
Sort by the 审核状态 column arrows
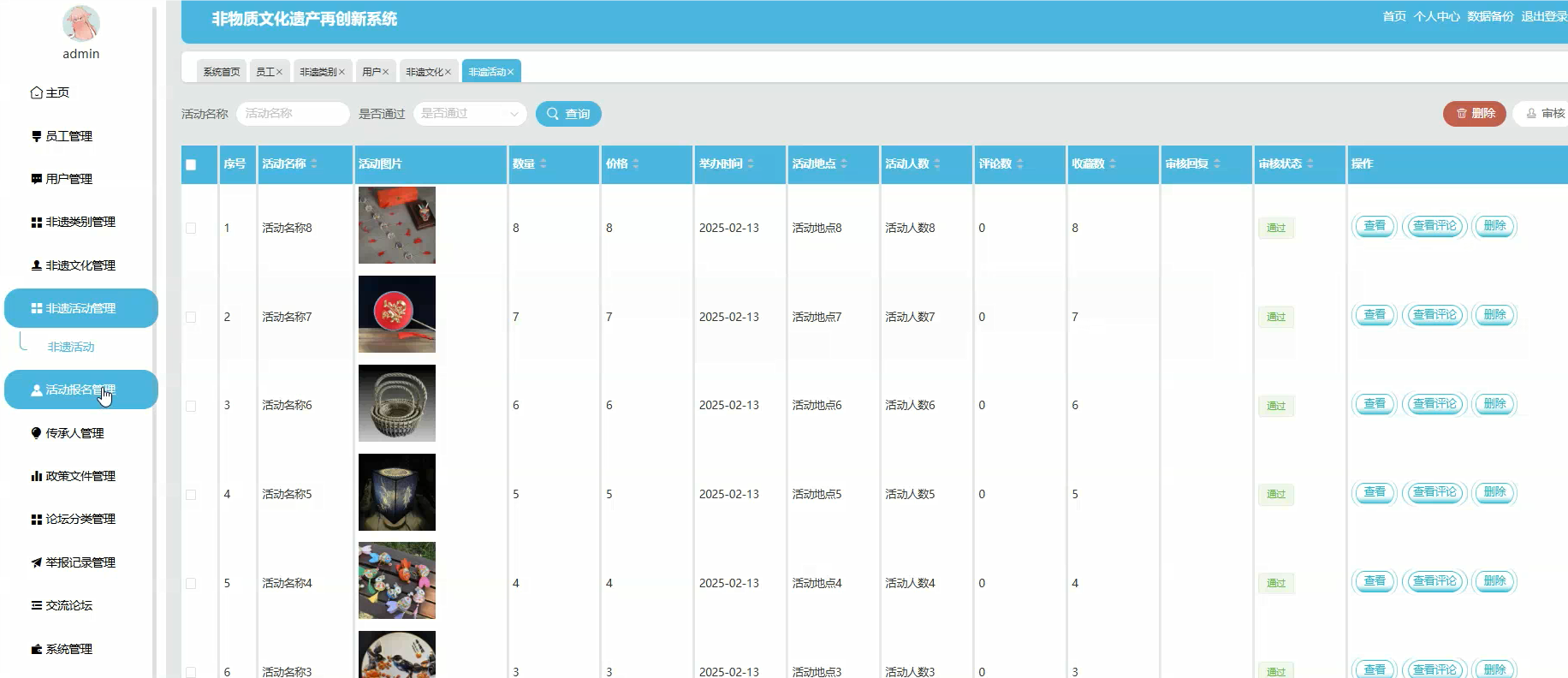1310,164
